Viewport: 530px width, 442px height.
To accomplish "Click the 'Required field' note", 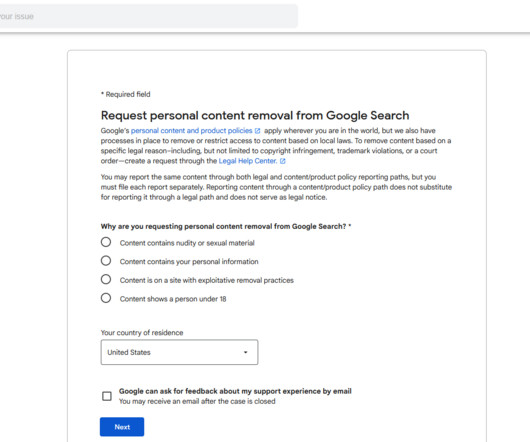I will 126,94.
